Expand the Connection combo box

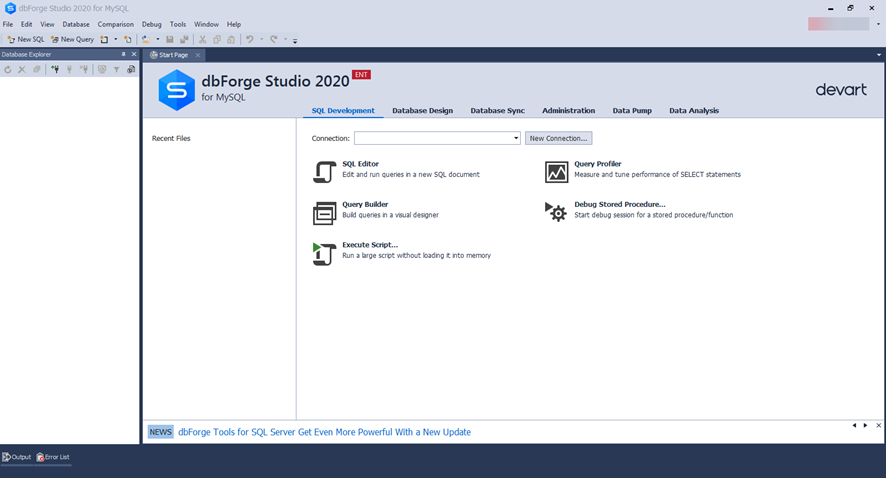(516, 138)
